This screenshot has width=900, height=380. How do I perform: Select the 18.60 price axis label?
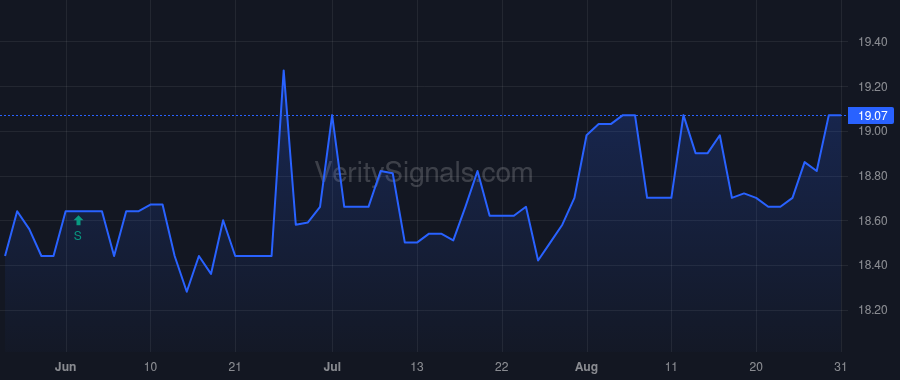pos(872,221)
